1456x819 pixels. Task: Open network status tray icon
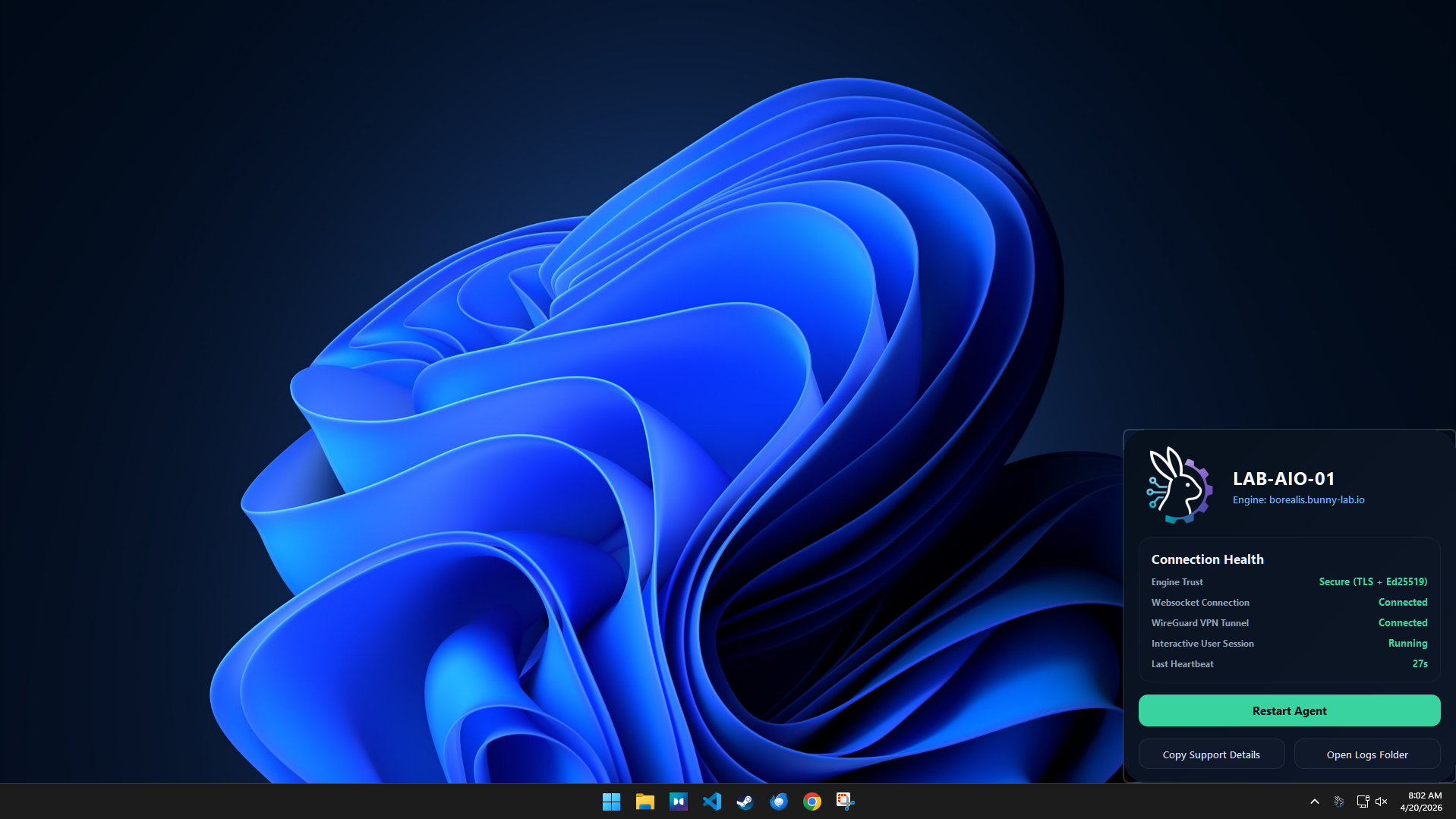[x=1363, y=802]
